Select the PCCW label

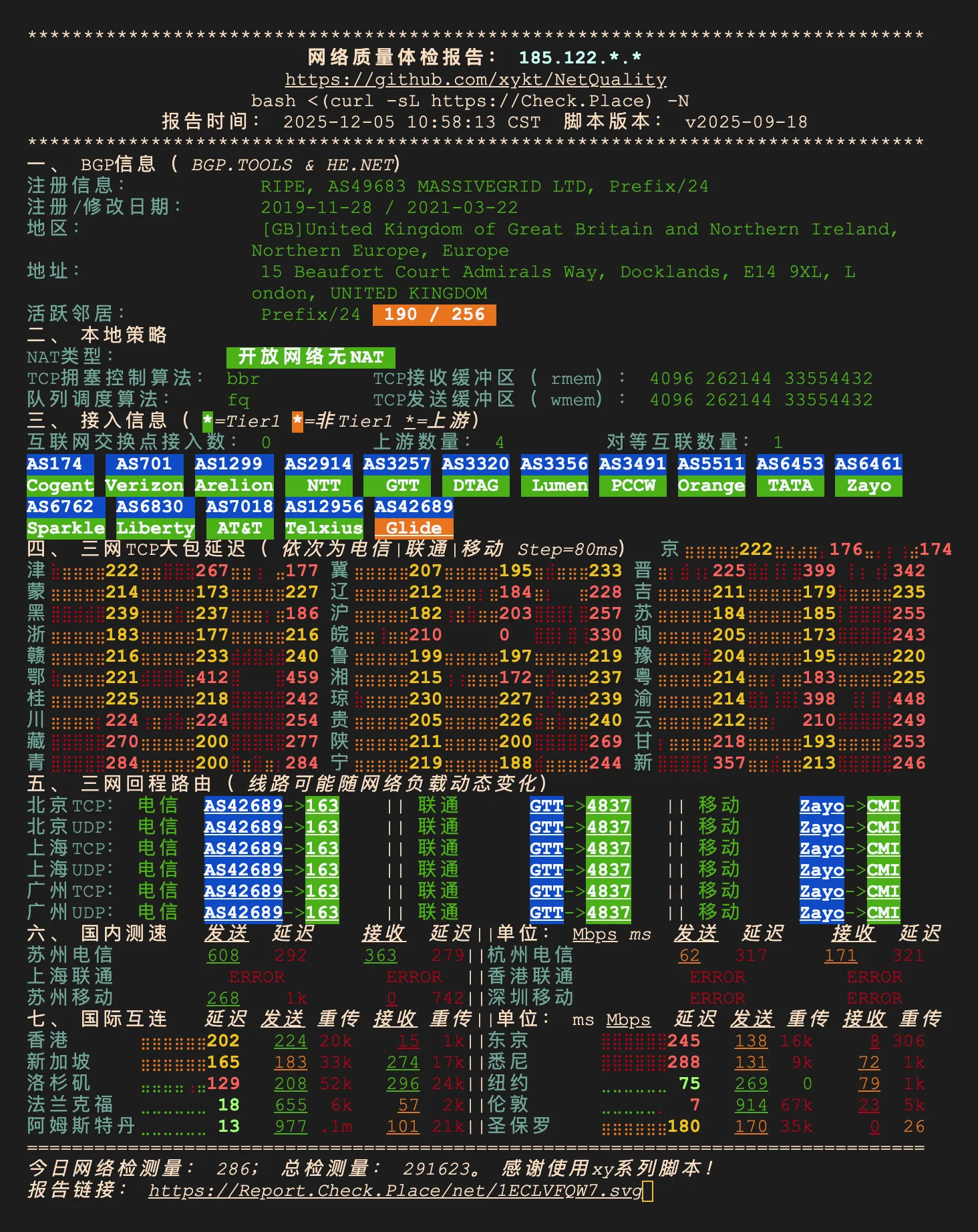(633, 485)
